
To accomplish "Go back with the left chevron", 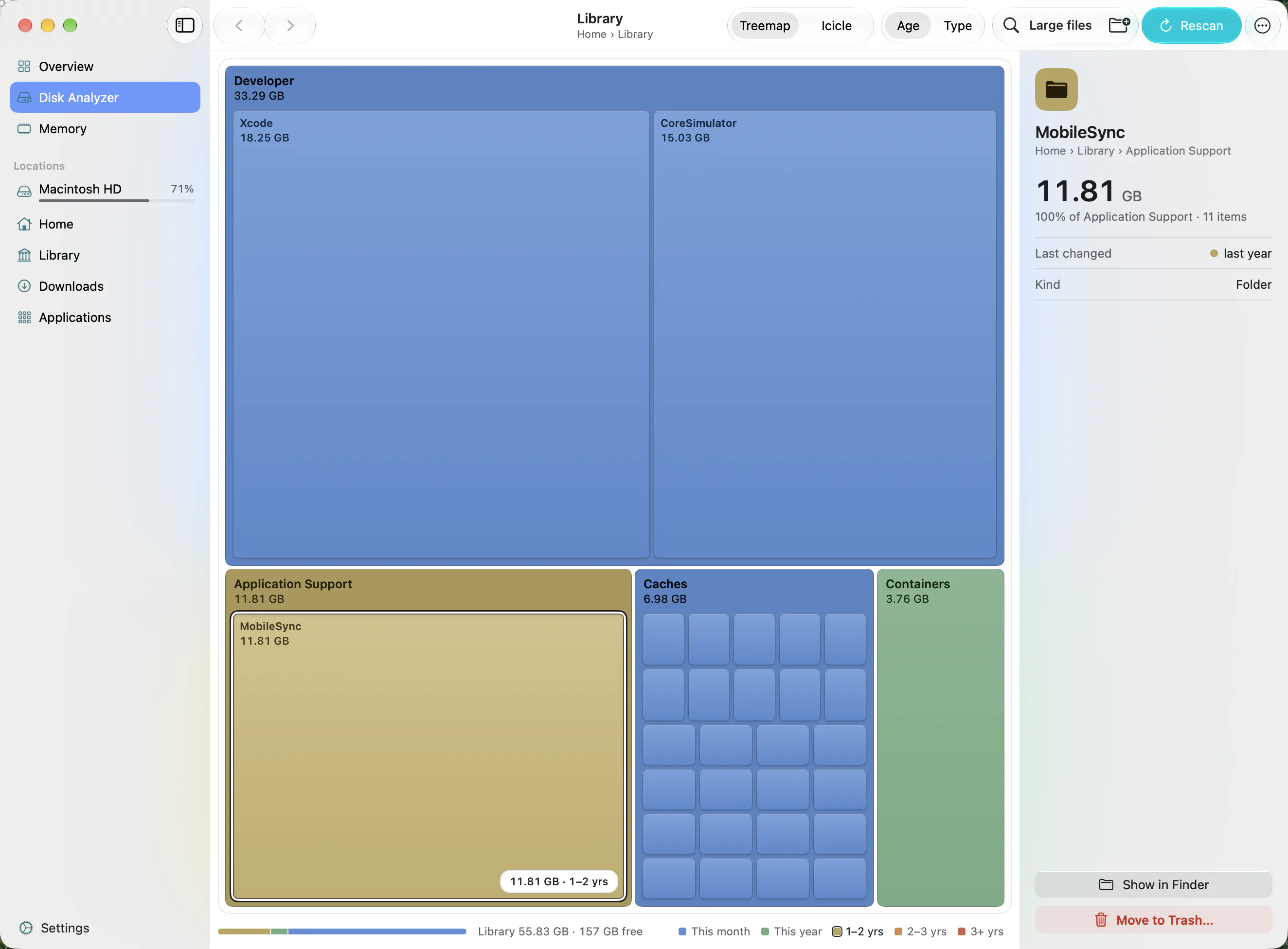I will tap(239, 25).
